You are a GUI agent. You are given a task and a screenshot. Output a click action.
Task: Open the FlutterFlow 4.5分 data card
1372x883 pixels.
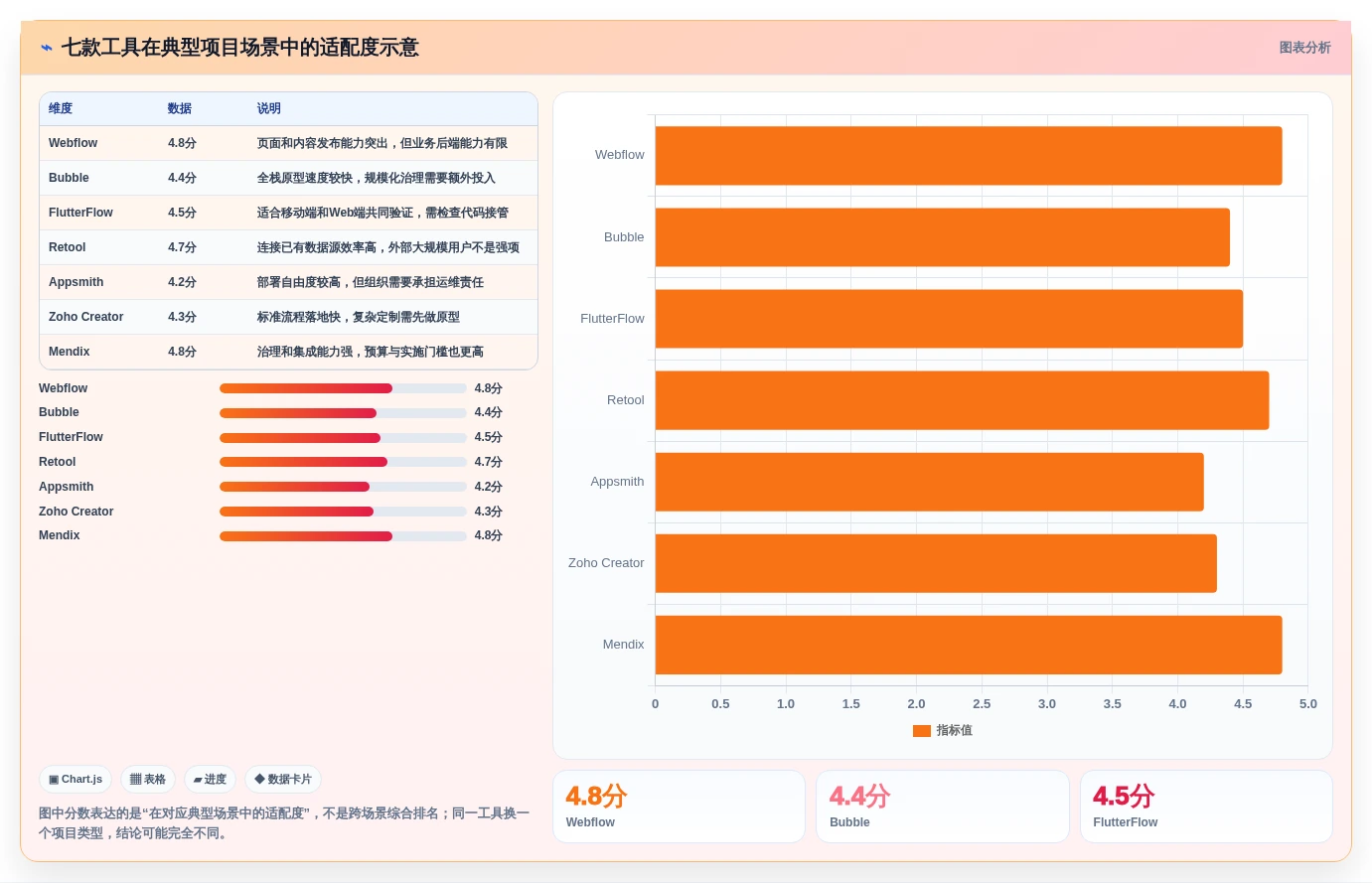point(1206,807)
